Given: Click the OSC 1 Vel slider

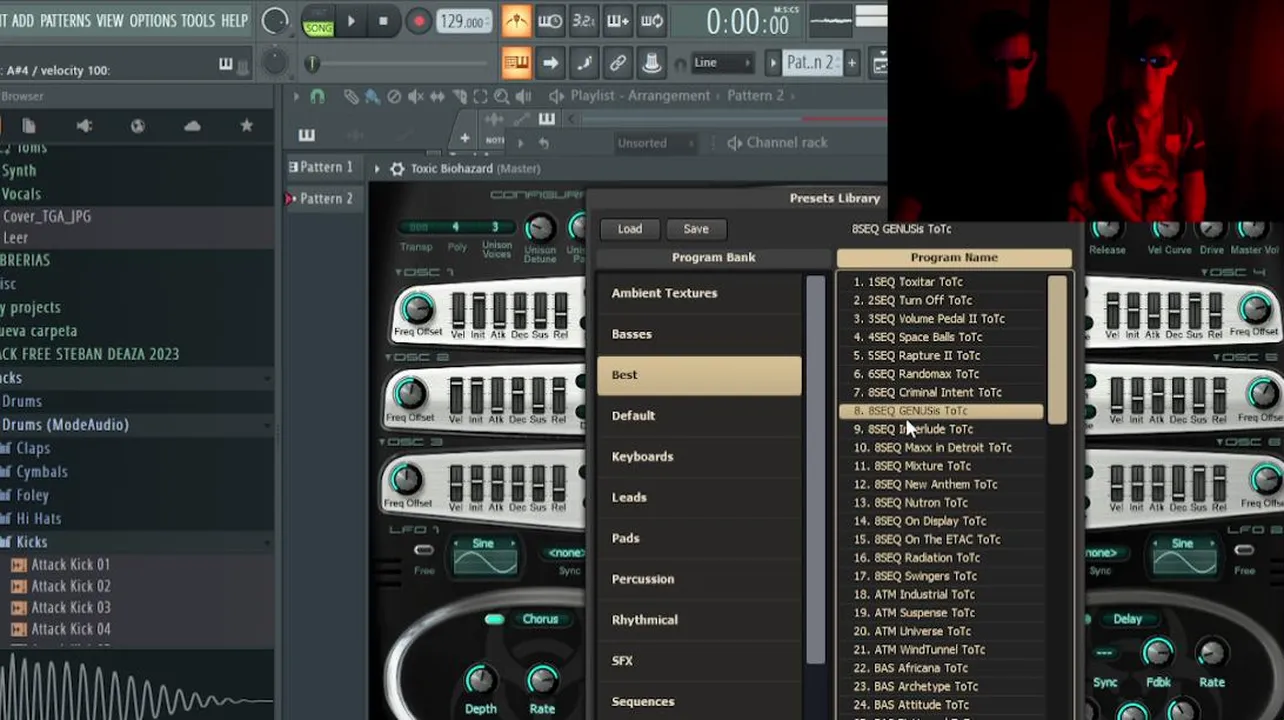Looking at the screenshot, I should [458, 310].
